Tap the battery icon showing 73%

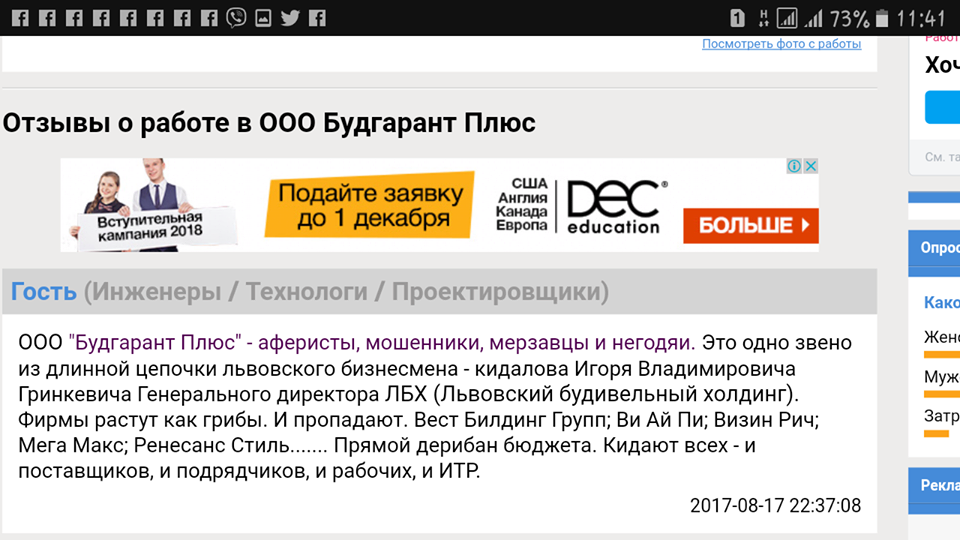(x=882, y=18)
